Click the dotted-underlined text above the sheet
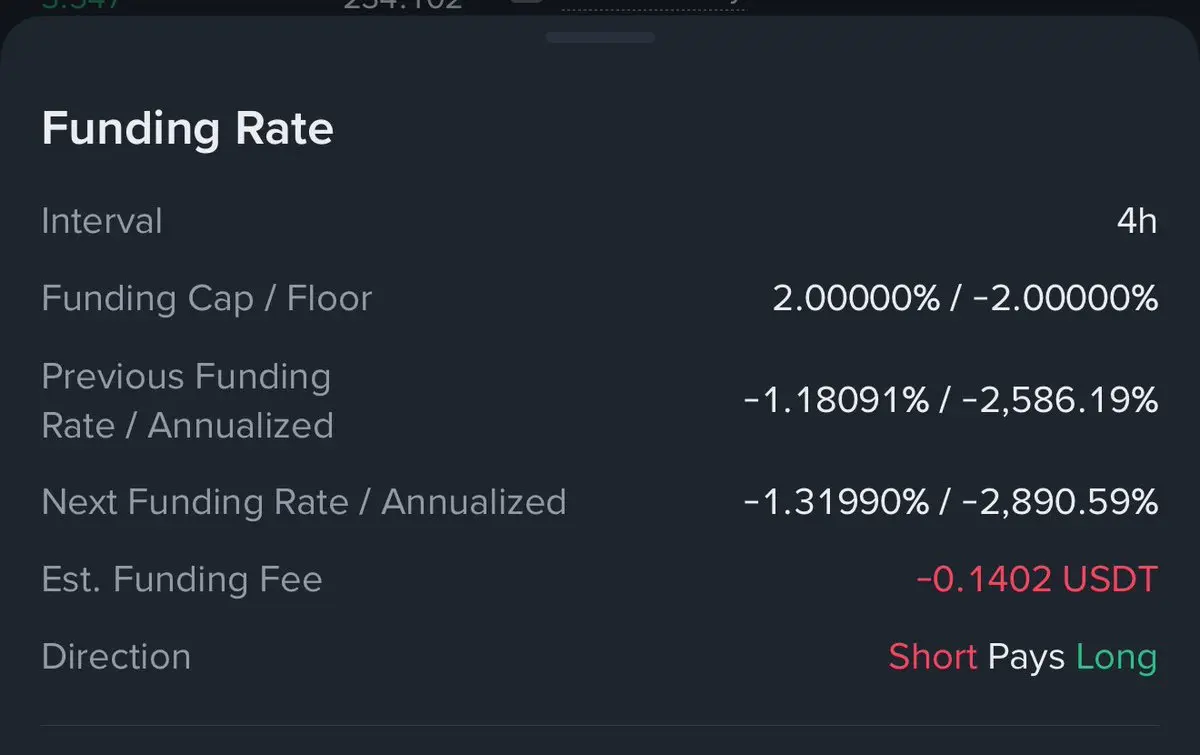Image resolution: width=1200 pixels, height=755 pixels. click(x=655, y=5)
